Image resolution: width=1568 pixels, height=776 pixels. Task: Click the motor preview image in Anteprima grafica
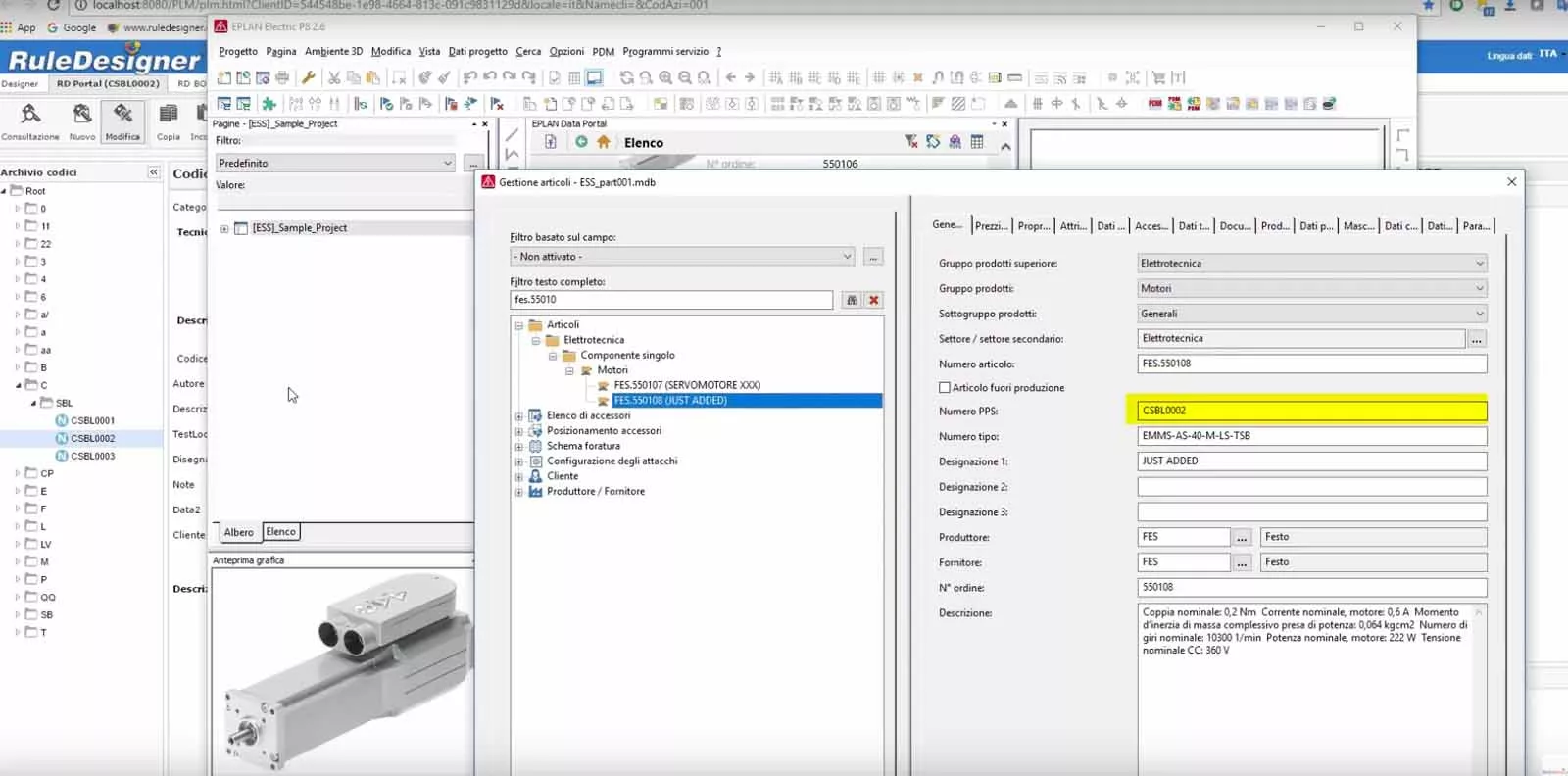tap(343, 673)
